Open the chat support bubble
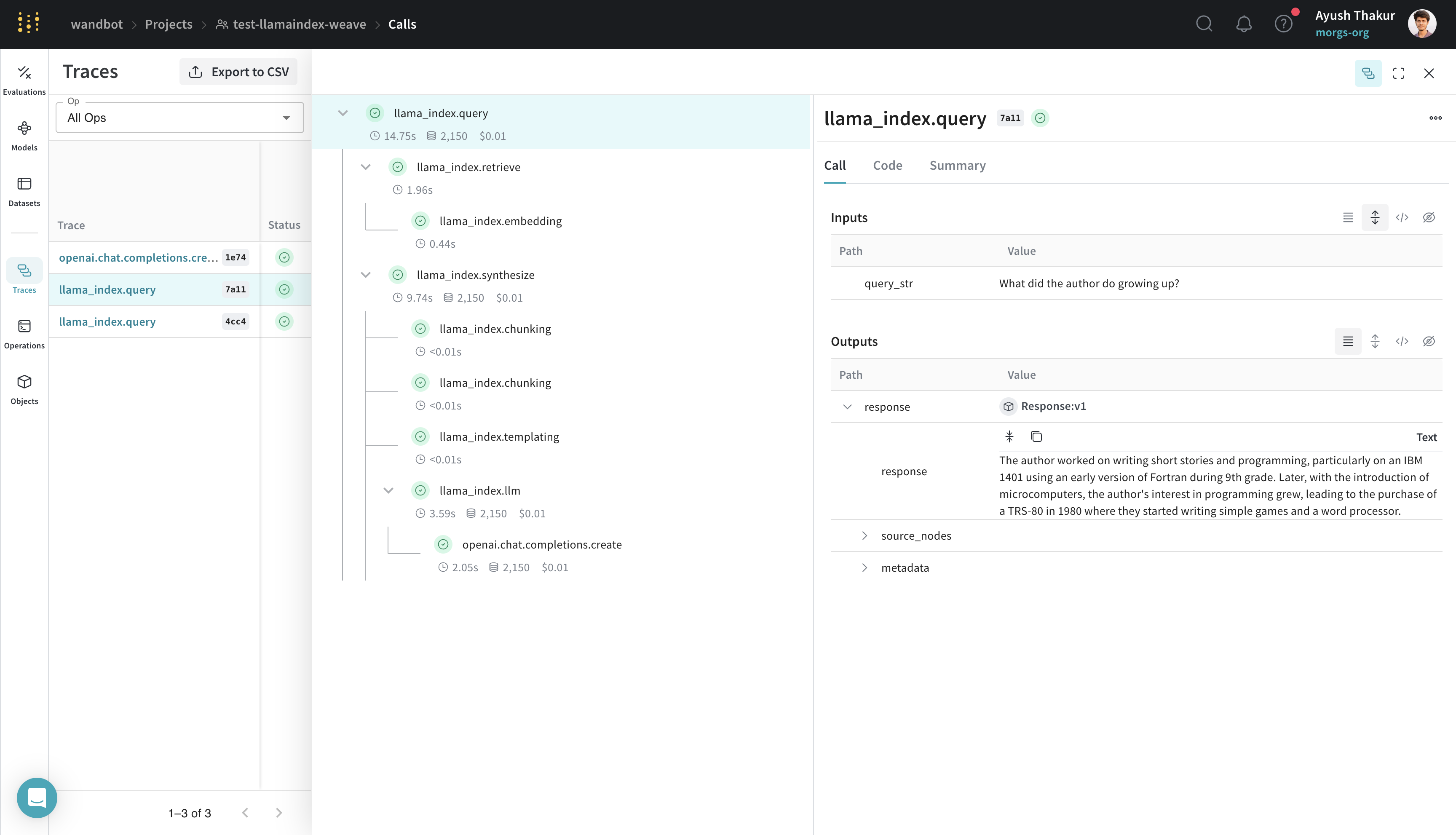 (x=37, y=797)
